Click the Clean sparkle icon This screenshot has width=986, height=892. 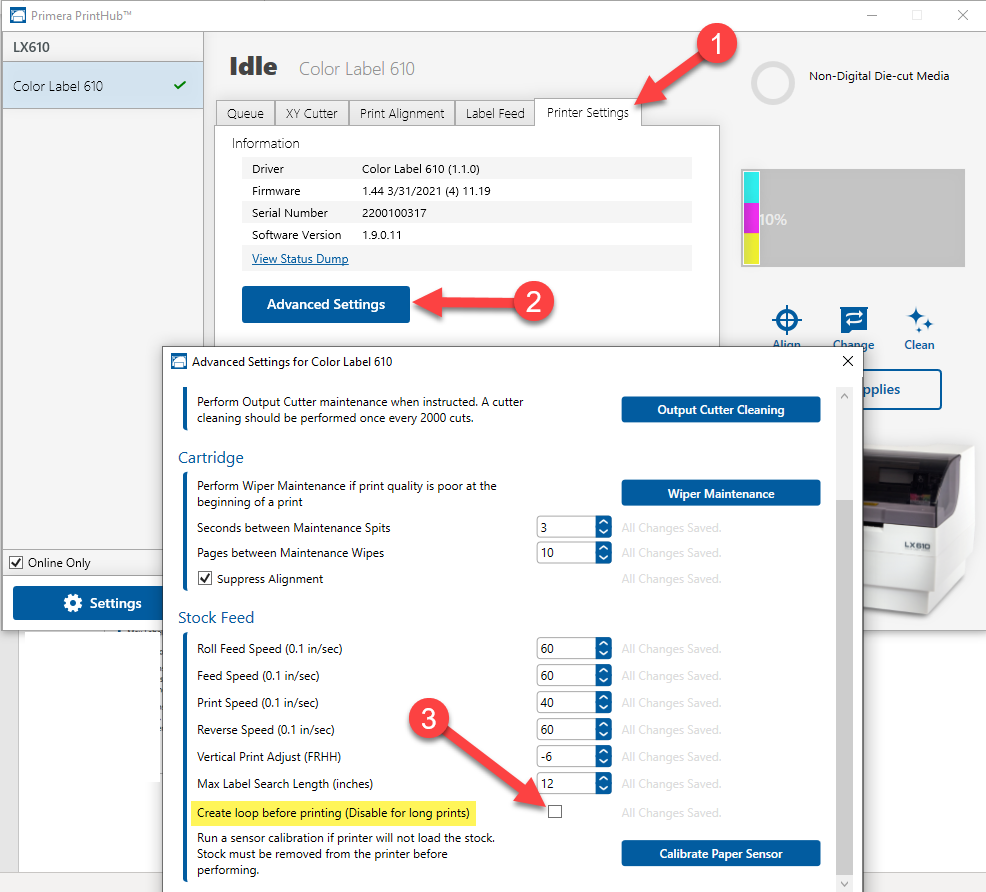(x=919, y=320)
